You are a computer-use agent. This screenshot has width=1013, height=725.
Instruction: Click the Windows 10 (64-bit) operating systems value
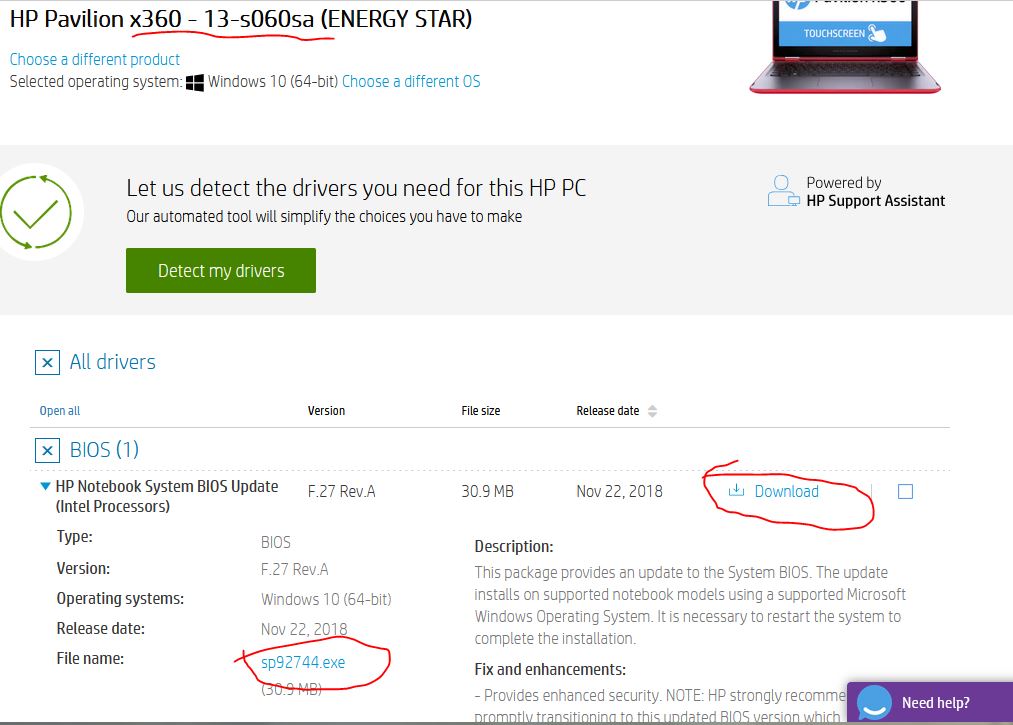click(326, 600)
